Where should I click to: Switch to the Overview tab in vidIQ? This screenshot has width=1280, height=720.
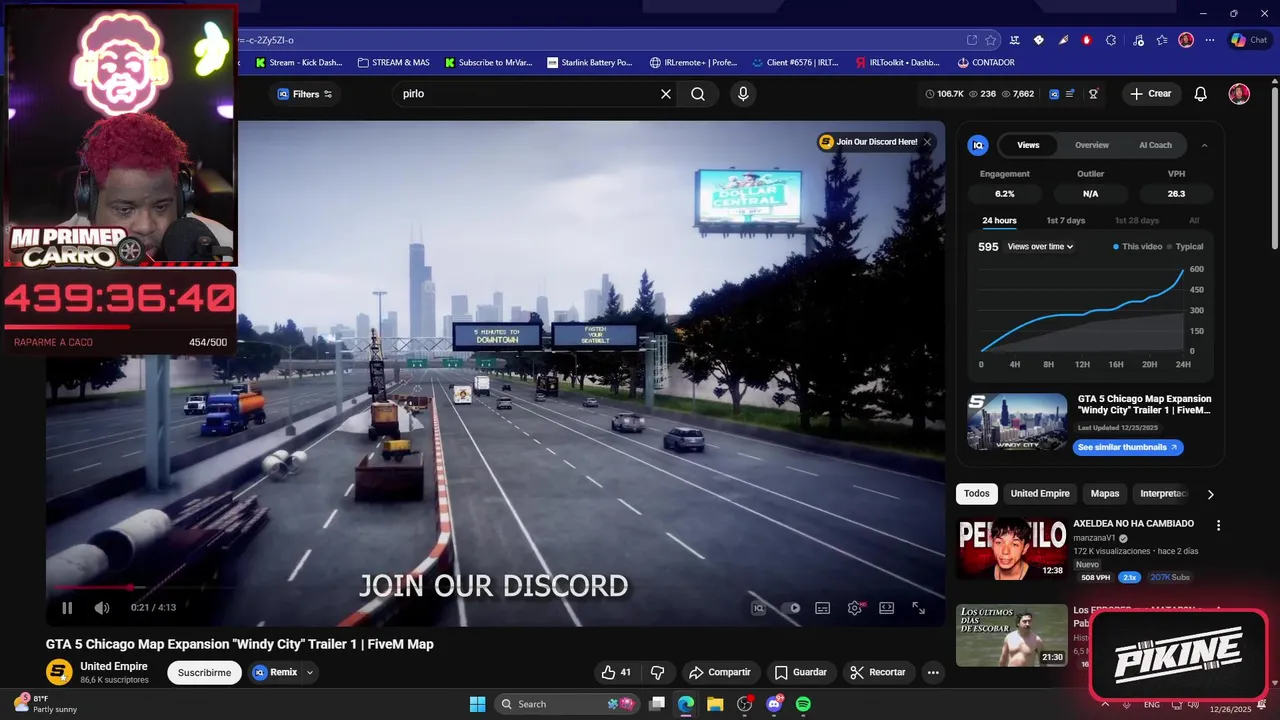pyautogui.click(x=1092, y=145)
